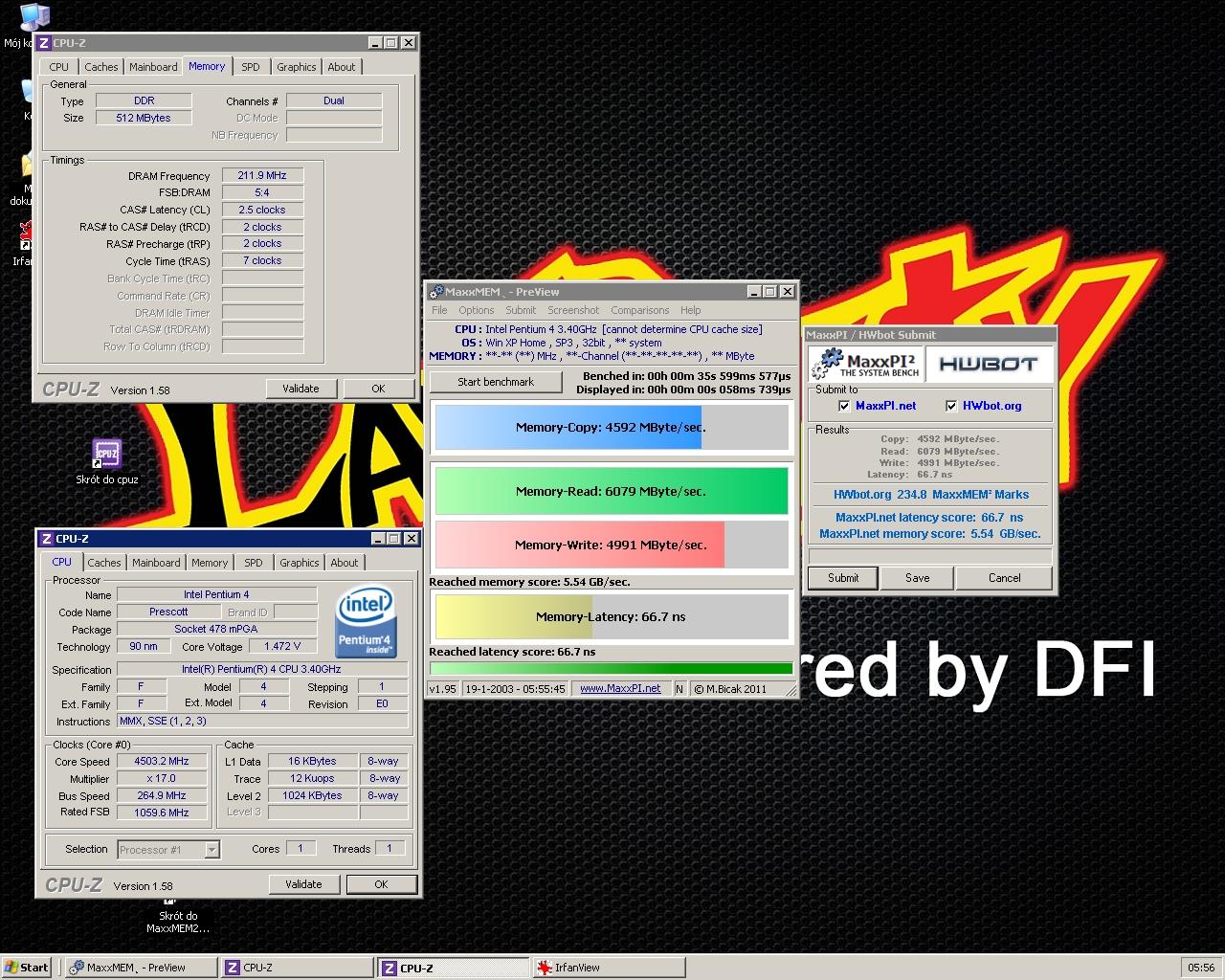
Task: Open the Comparisons menu in MaxxMEM
Action: 640,310
